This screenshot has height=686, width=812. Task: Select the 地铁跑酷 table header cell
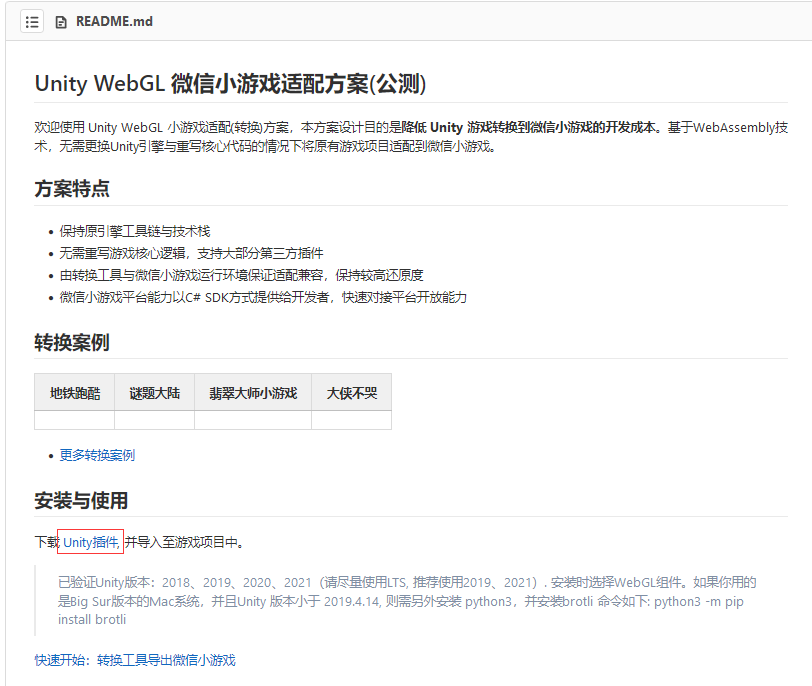tap(75, 393)
